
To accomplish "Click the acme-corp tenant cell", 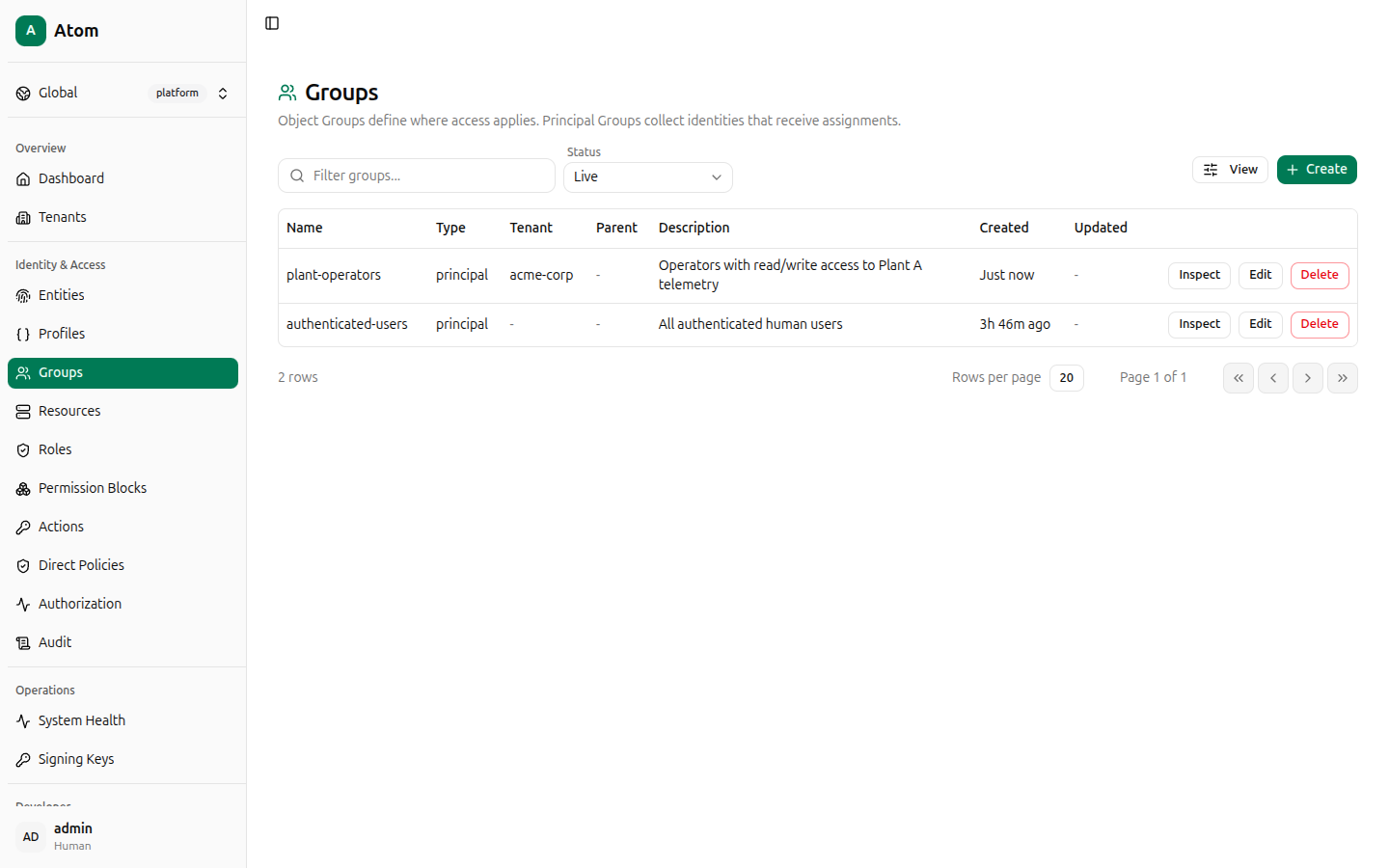I will 541,276.
